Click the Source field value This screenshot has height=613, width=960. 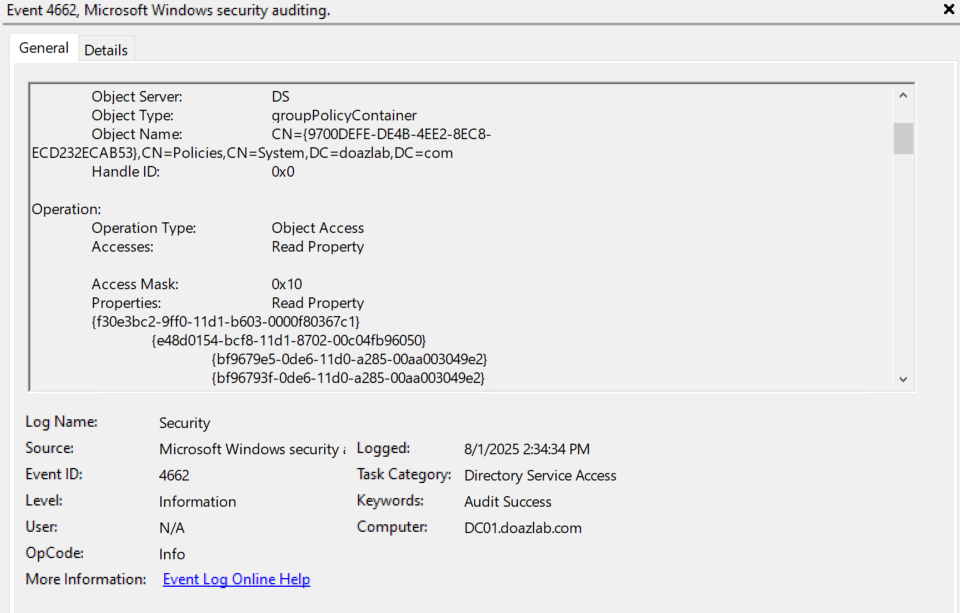pyautogui.click(x=252, y=450)
